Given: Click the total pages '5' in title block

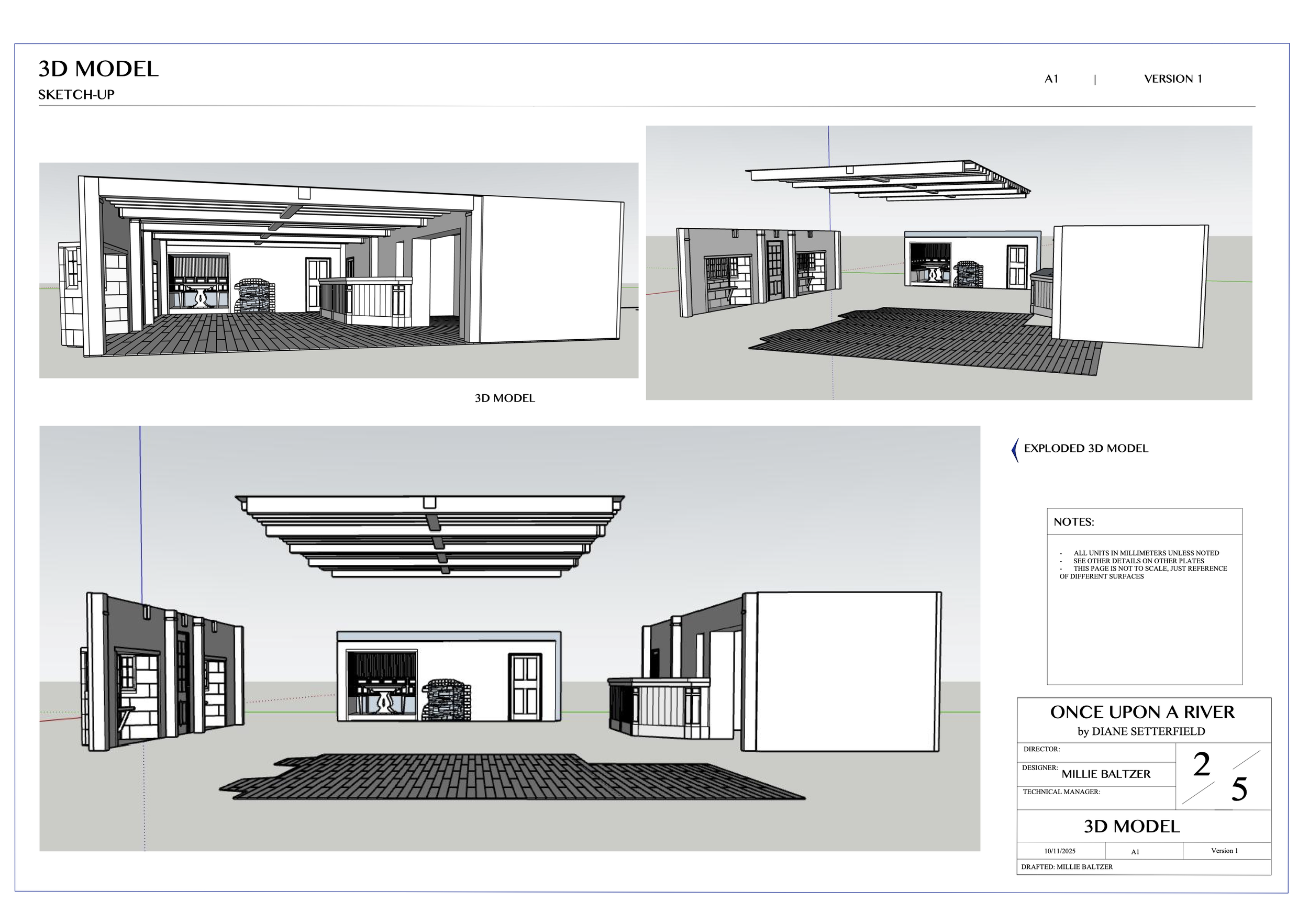Looking at the screenshot, I should coord(1239,789).
